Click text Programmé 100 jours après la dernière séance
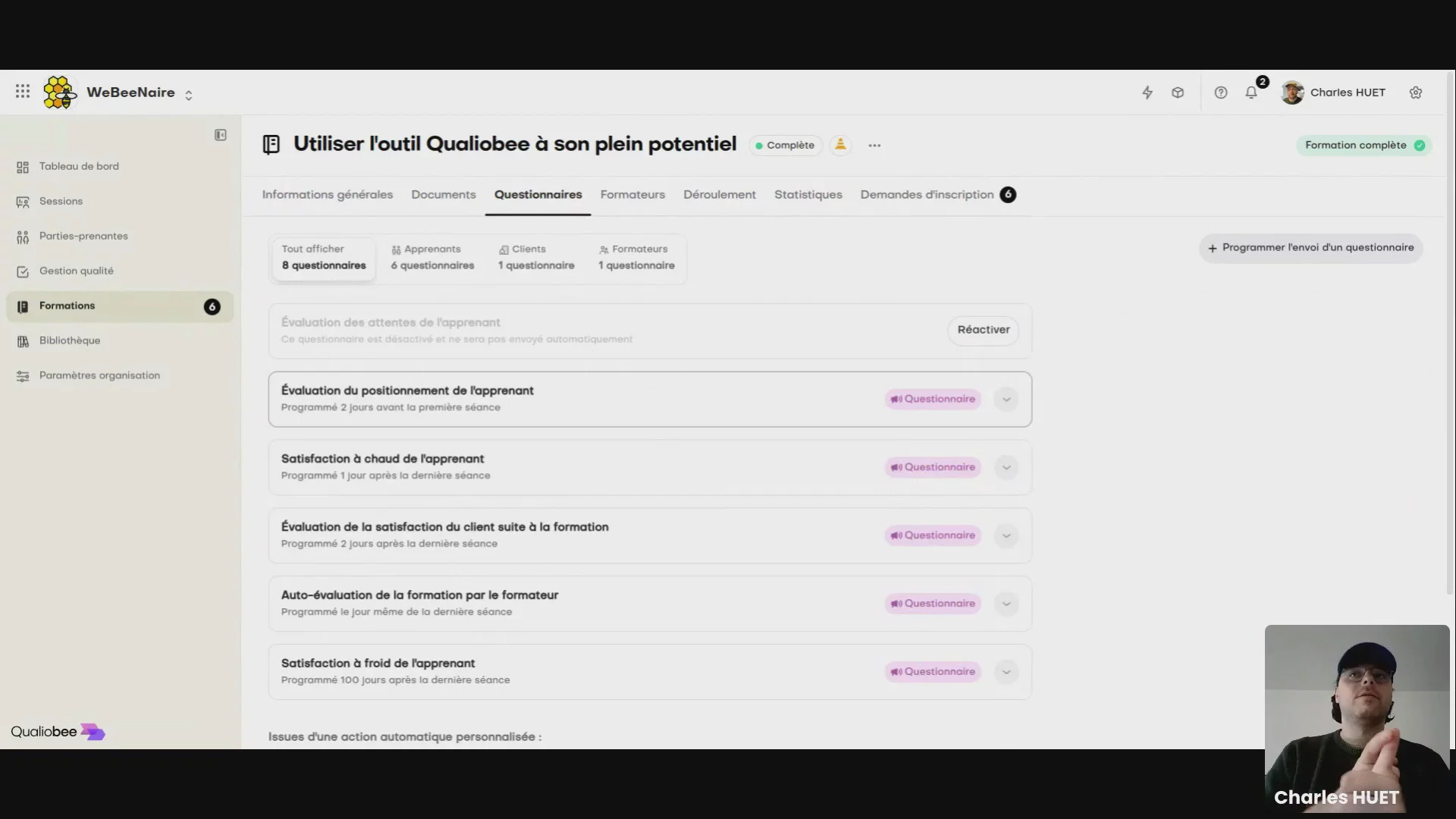This screenshot has width=1456, height=819. point(395,681)
